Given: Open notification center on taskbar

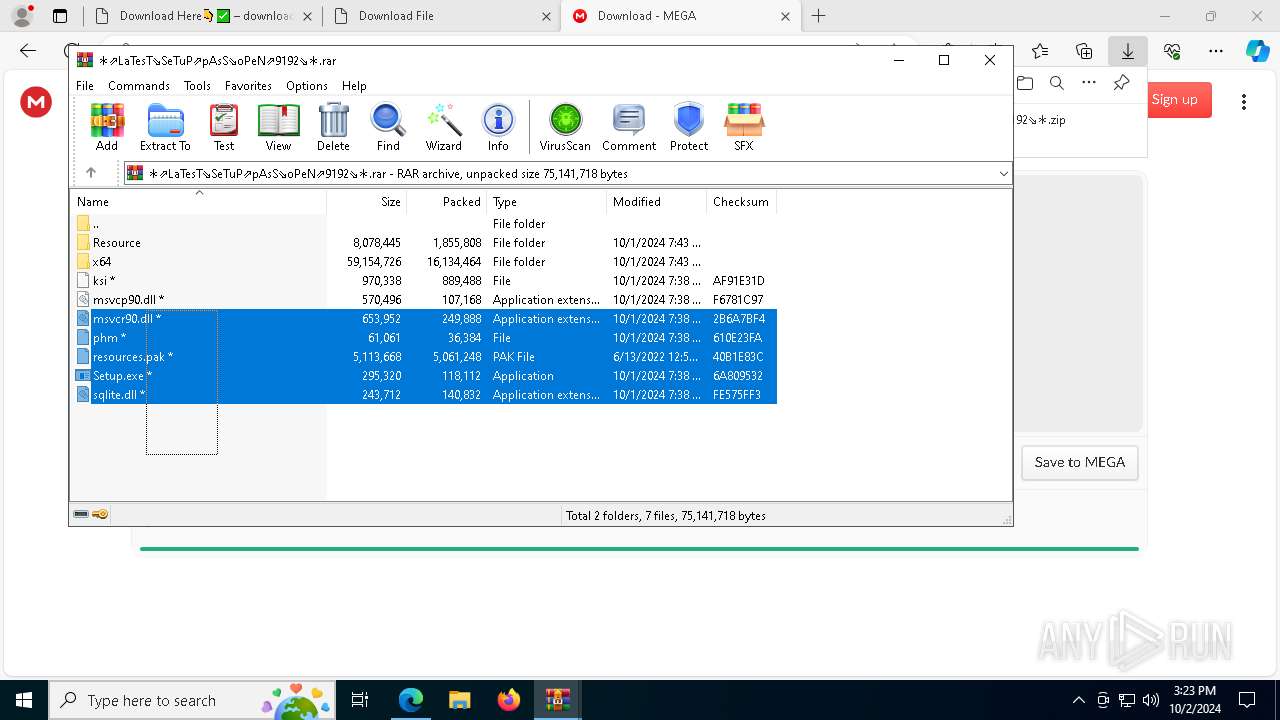Looking at the screenshot, I should [1247, 700].
